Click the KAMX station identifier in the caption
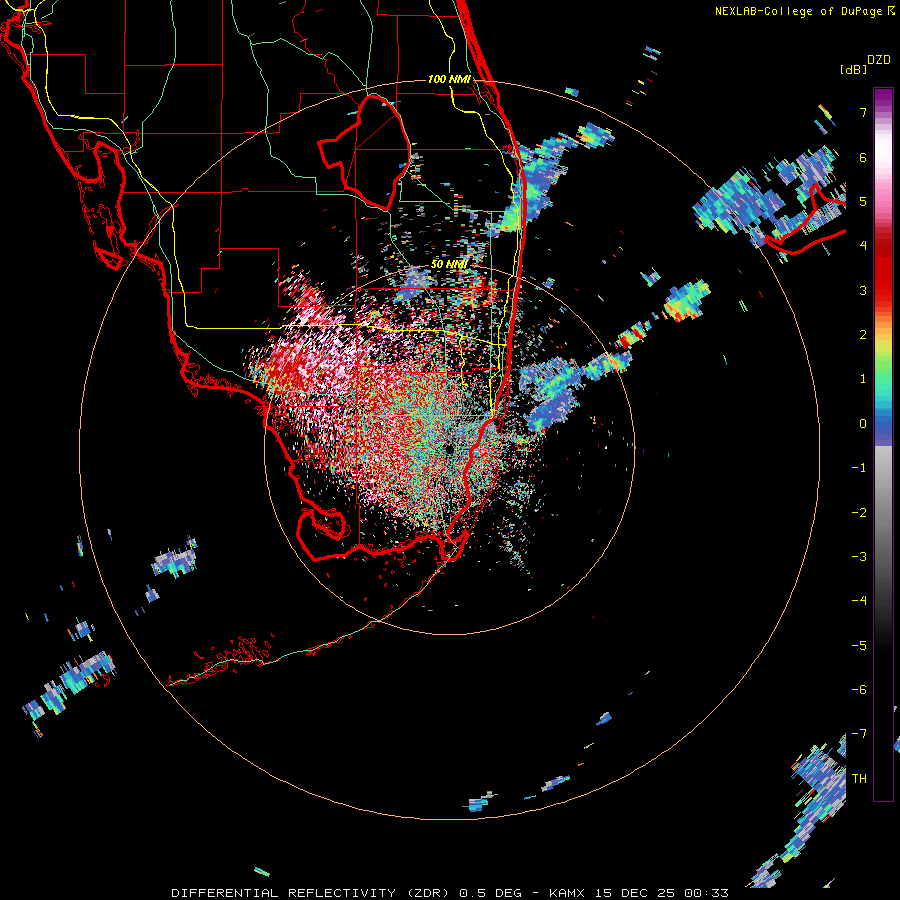The image size is (900, 900). tap(567, 893)
